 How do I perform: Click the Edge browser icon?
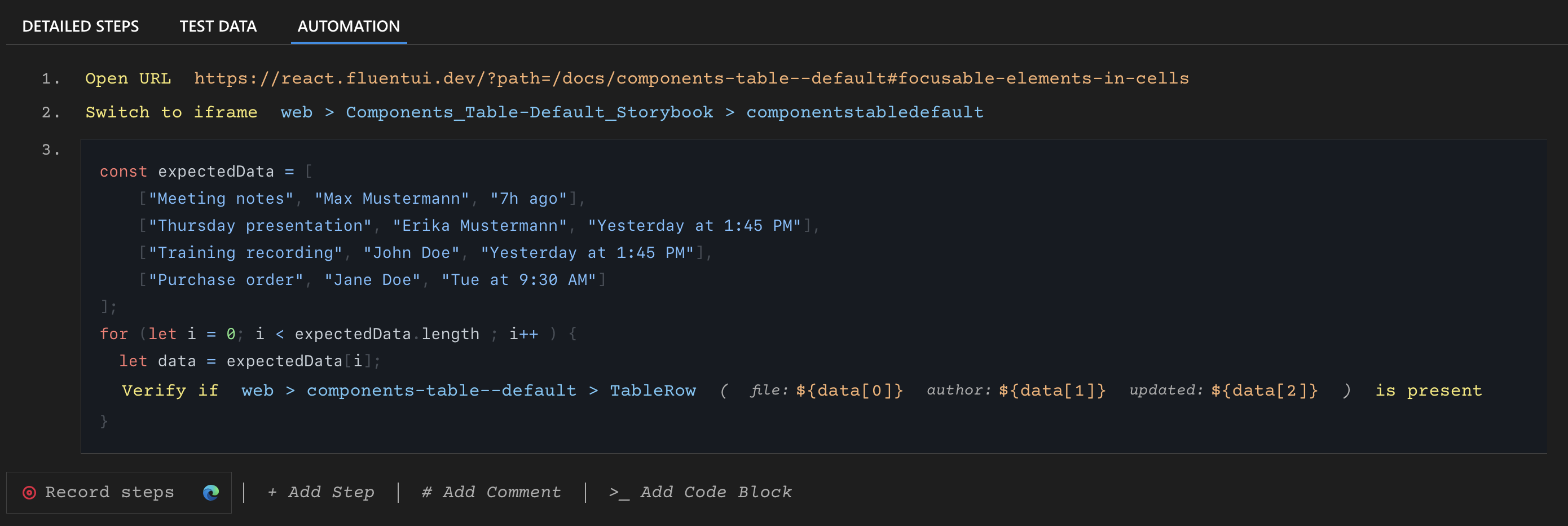point(210,492)
